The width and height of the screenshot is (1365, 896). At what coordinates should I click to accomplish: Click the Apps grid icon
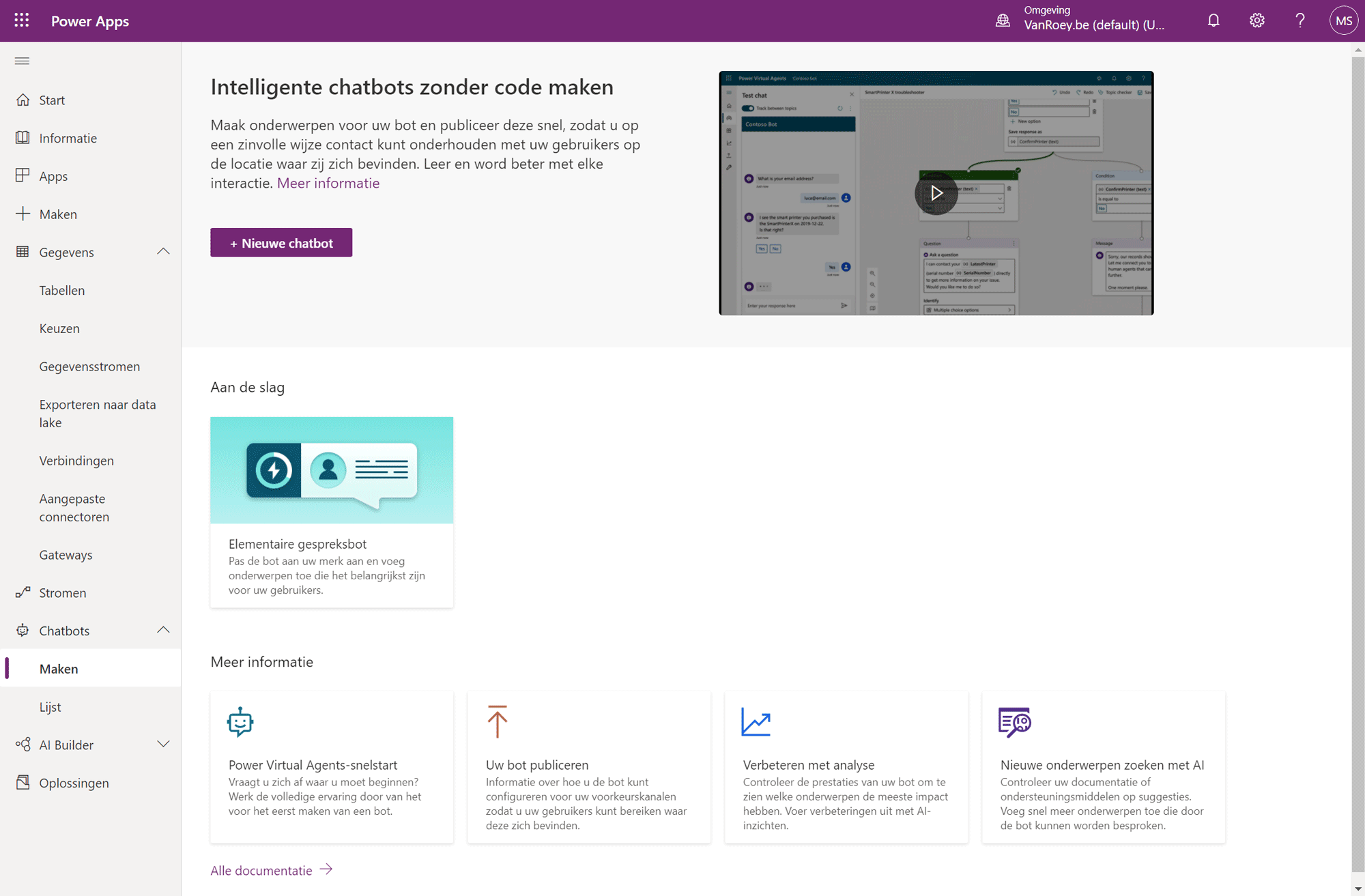pyautogui.click(x=23, y=175)
